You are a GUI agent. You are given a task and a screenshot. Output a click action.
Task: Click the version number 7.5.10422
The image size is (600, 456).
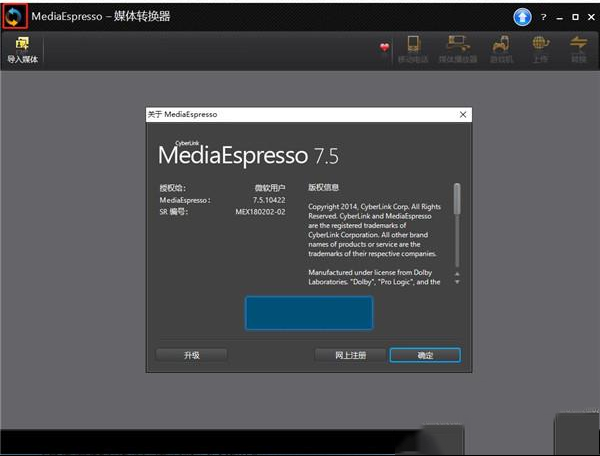(x=269, y=200)
